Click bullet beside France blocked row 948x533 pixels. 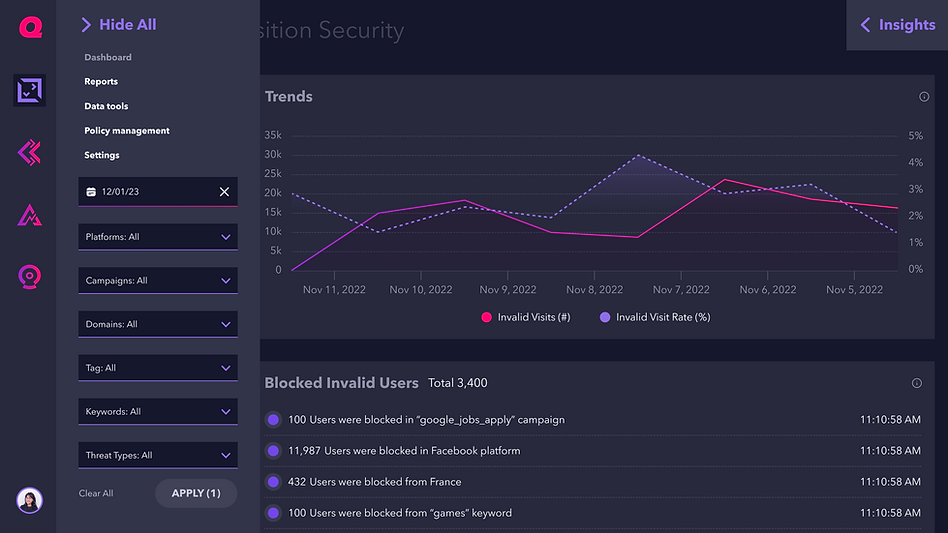point(273,482)
